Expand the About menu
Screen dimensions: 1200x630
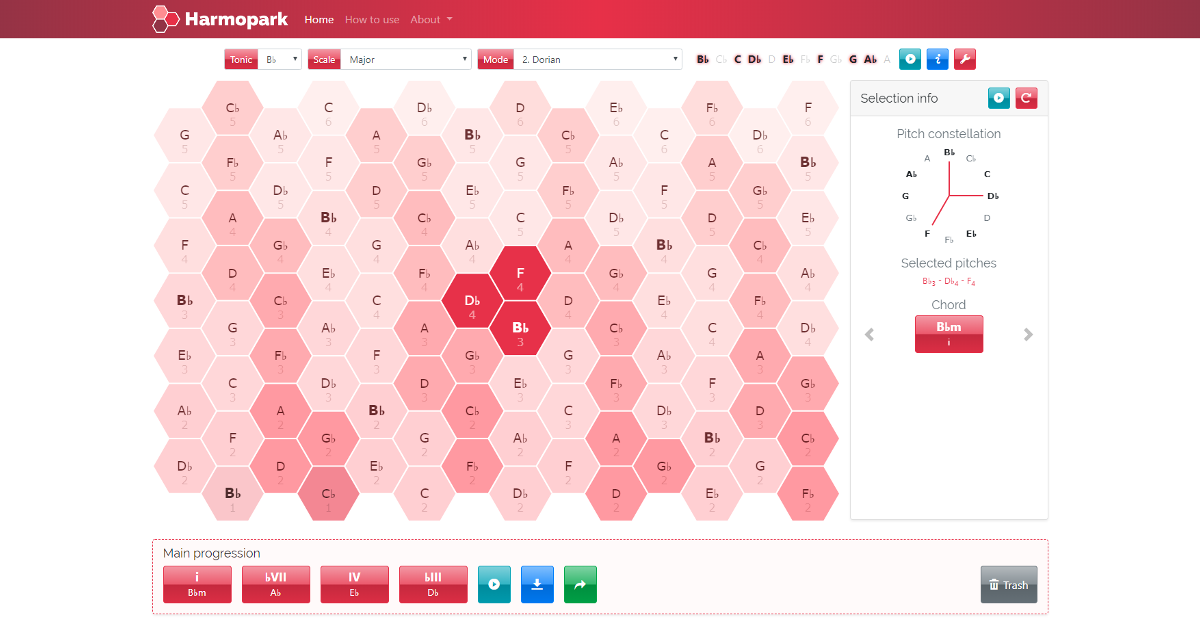[431, 19]
